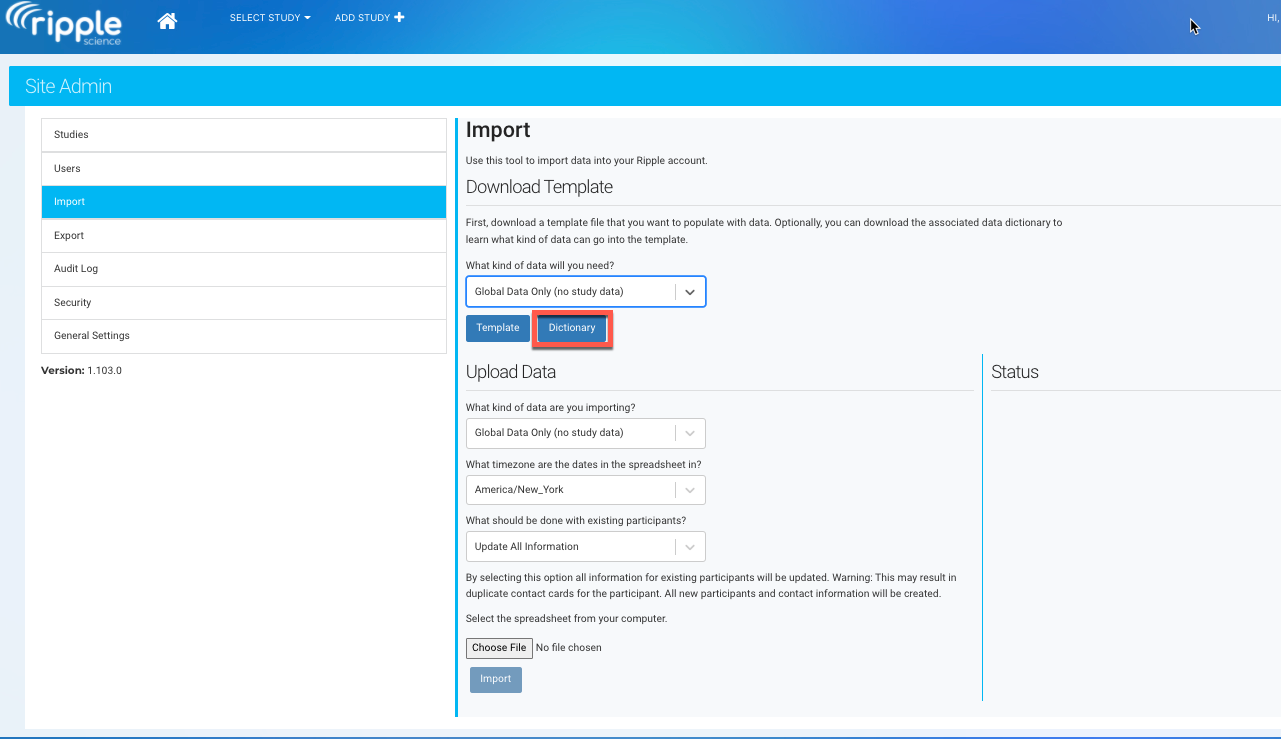Navigate to Security settings

243,303
